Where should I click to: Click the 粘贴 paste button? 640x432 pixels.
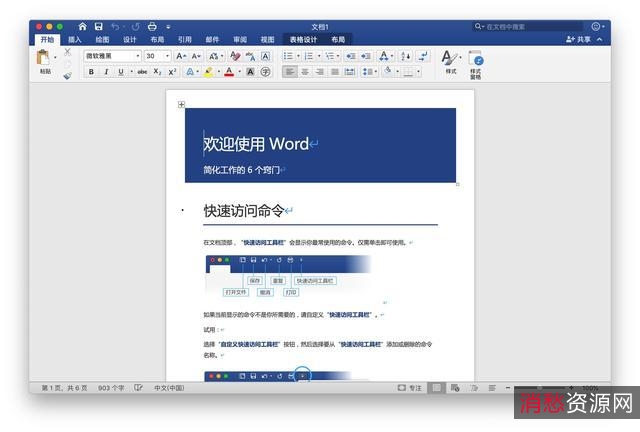point(45,62)
